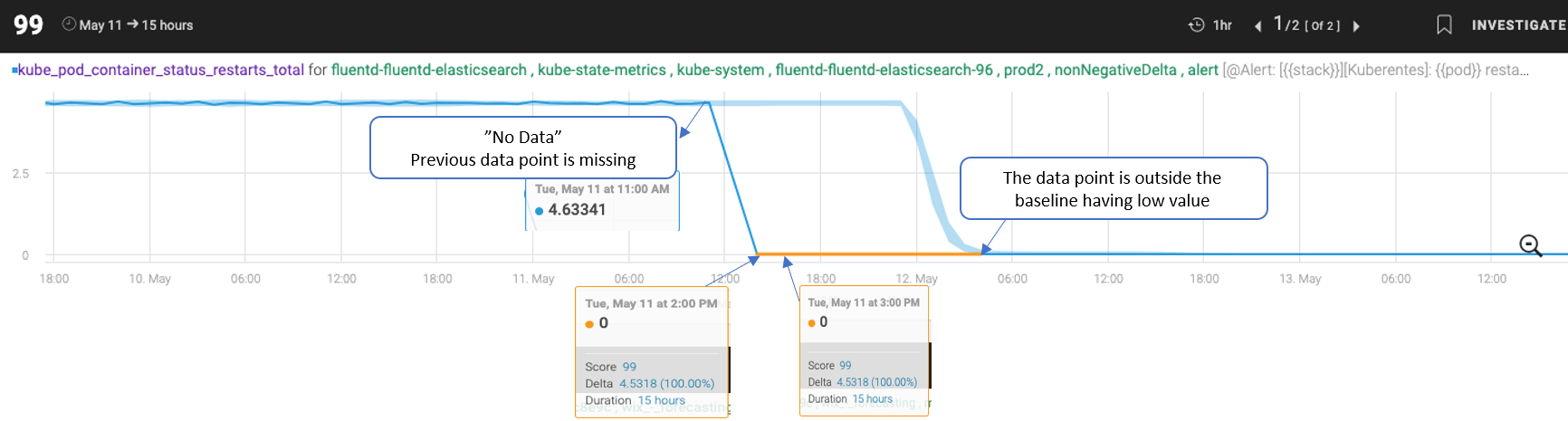The width and height of the screenshot is (1568, 421).
Task: Click the fluentd-fluentd-elasticsearch-96 tag
Action: (884, 70)
